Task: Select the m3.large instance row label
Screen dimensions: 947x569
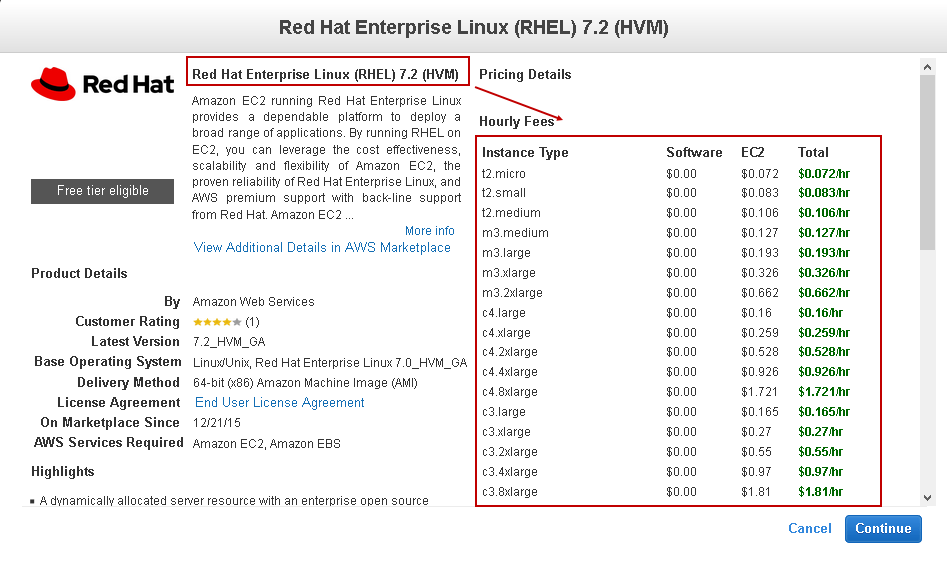Action: [x=506, y=253]
